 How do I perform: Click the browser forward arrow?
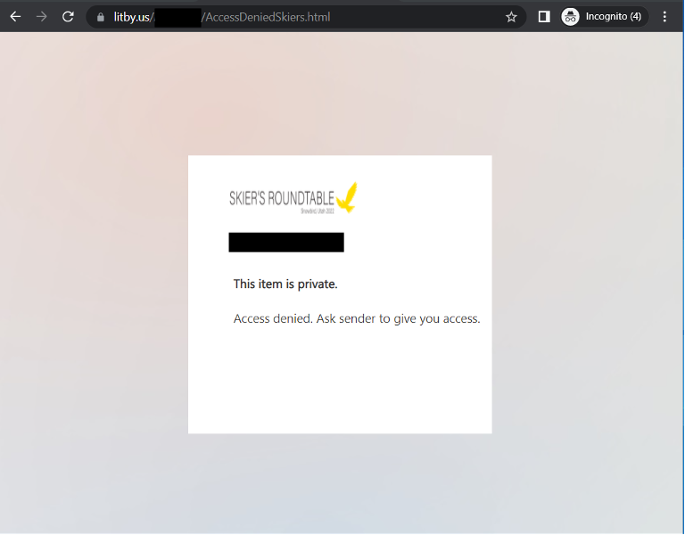coord(42,17)
